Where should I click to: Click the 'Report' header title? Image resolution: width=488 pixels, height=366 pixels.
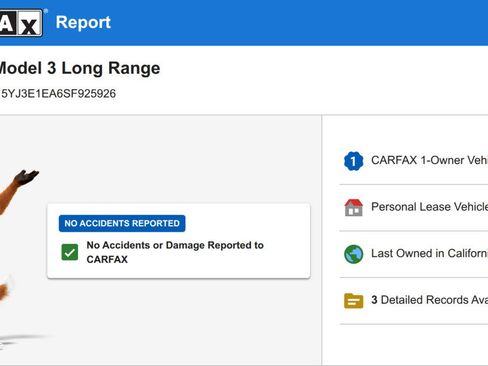click(83, 22)
